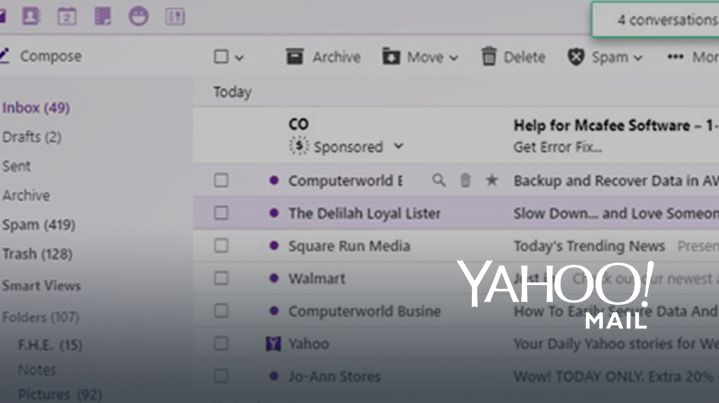Open the Spam (419) folder
The width and height of the screenshot is (719, 403).
click(39, 225)
